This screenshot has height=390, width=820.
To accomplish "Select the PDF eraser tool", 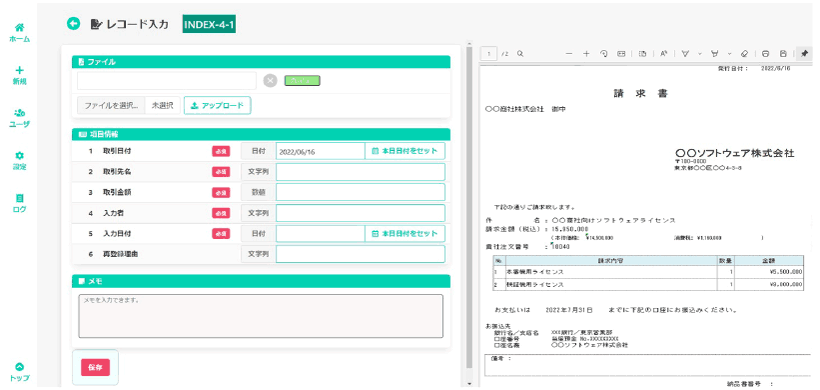I will pos(745,53).
